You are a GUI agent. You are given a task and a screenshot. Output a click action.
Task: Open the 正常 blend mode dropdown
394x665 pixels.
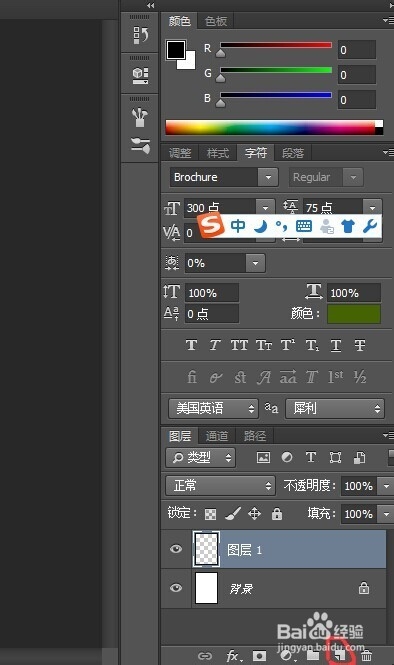coord(220,486)
